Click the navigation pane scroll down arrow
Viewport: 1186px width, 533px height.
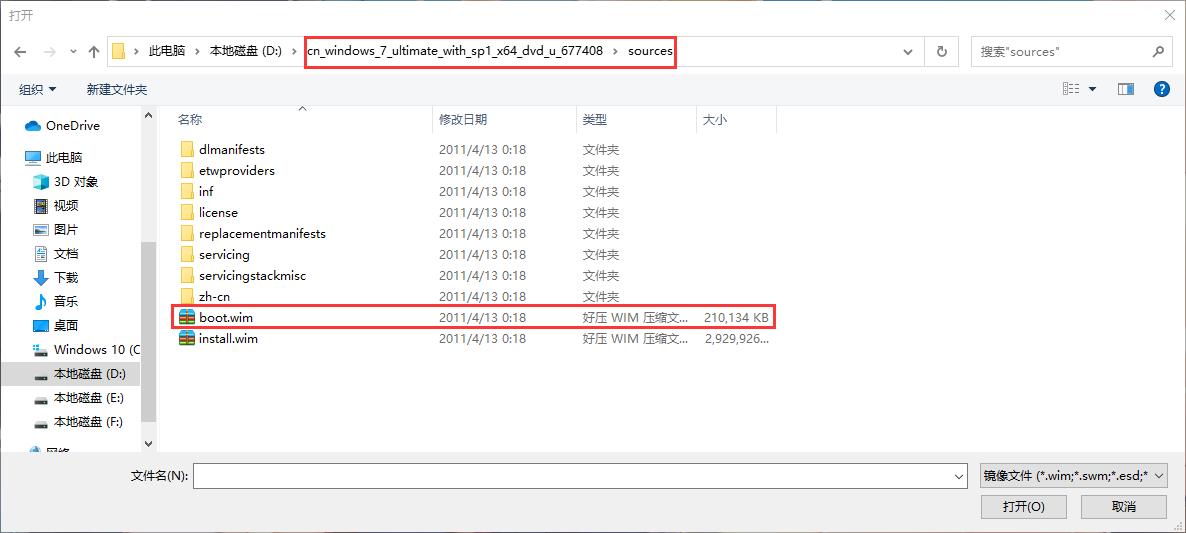[148, 445]
